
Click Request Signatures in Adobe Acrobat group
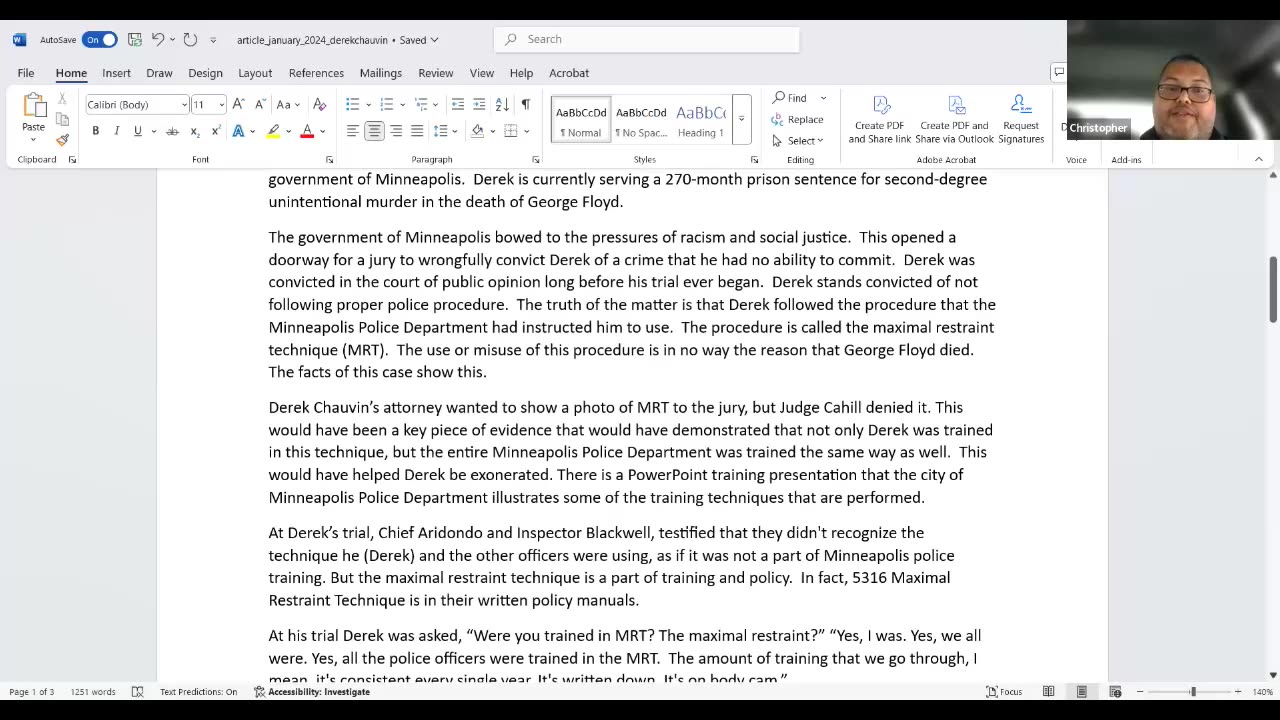pyautogui.click(x=1021, y=120)
